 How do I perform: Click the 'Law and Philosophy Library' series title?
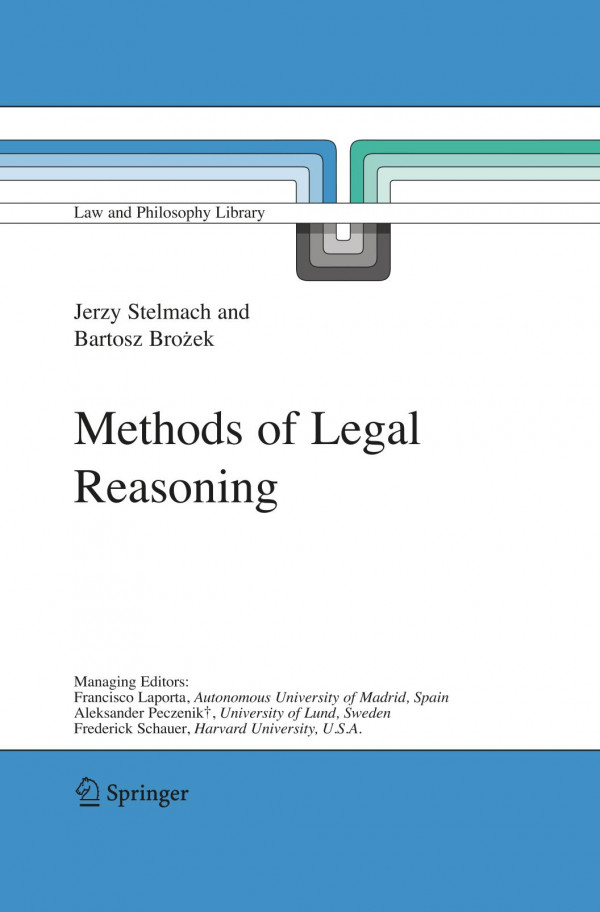click(169, 212)
